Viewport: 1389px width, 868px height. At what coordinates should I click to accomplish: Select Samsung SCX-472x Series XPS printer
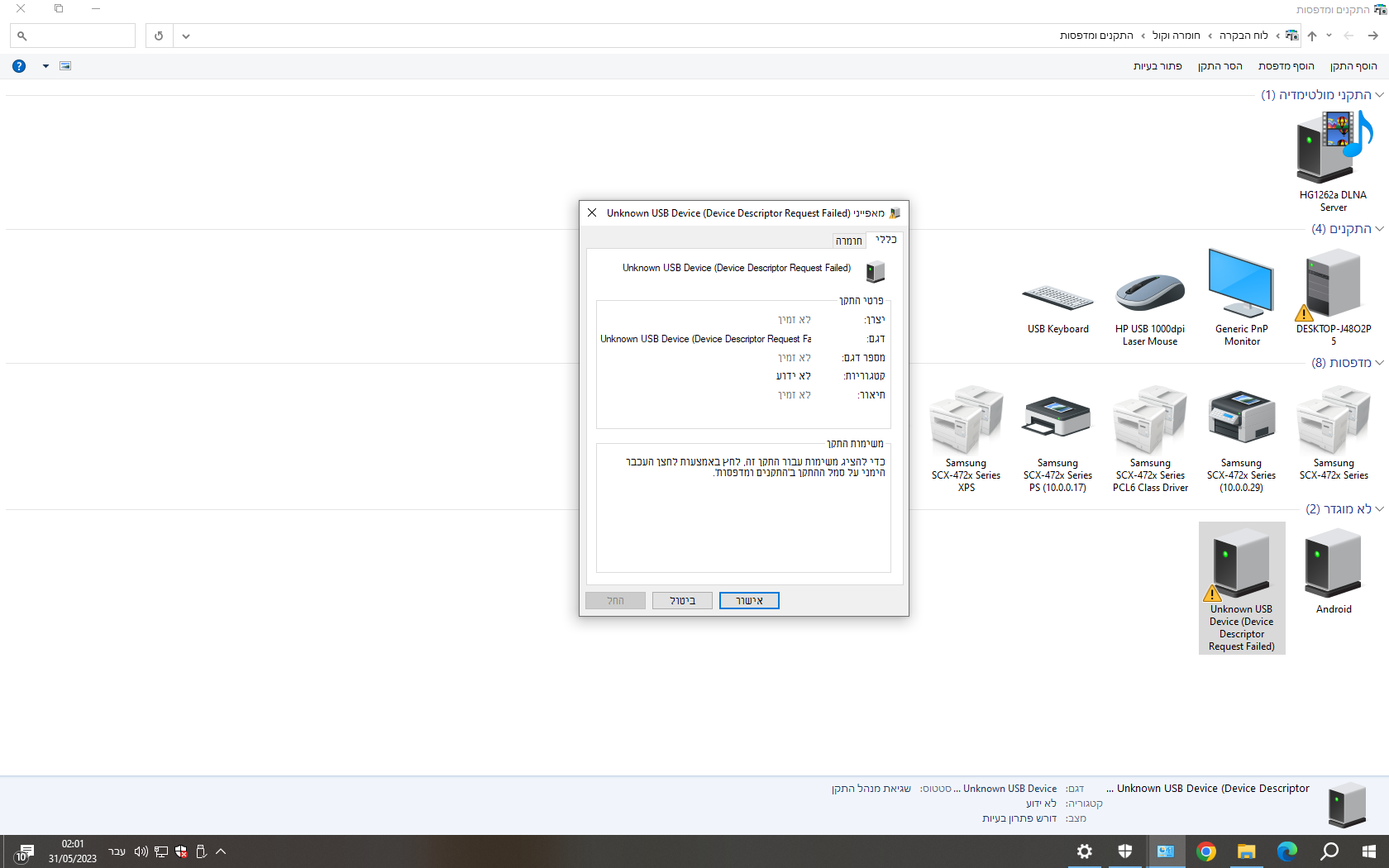[x=966, y=420]
